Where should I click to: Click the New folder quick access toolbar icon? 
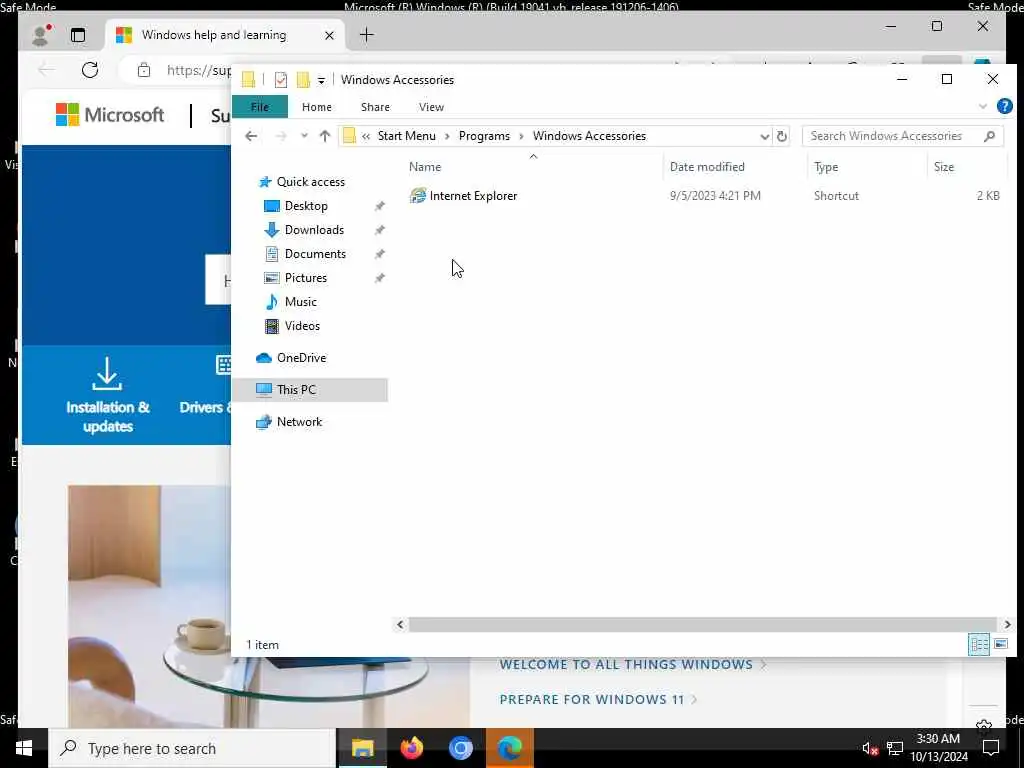click(303, 80)
